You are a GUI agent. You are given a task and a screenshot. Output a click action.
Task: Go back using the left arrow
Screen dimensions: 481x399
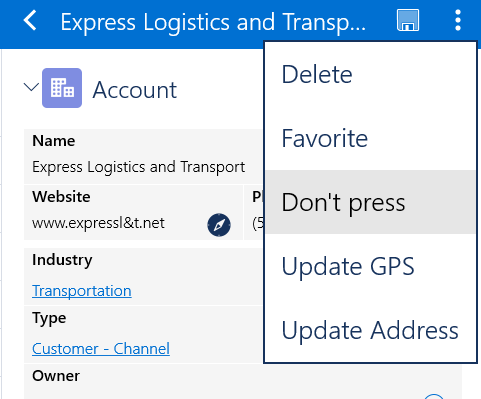[x=30, y=21]
